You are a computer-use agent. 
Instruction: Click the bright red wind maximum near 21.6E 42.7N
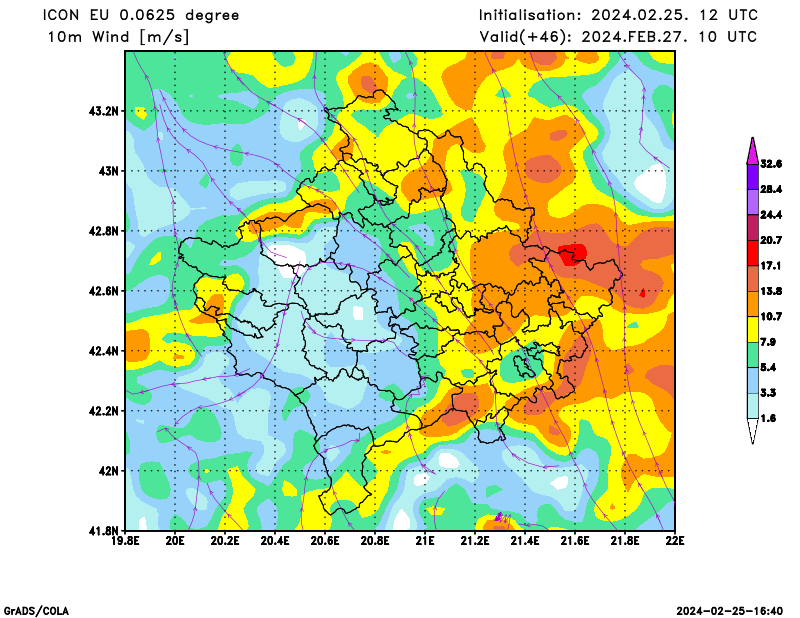[572, 254]
